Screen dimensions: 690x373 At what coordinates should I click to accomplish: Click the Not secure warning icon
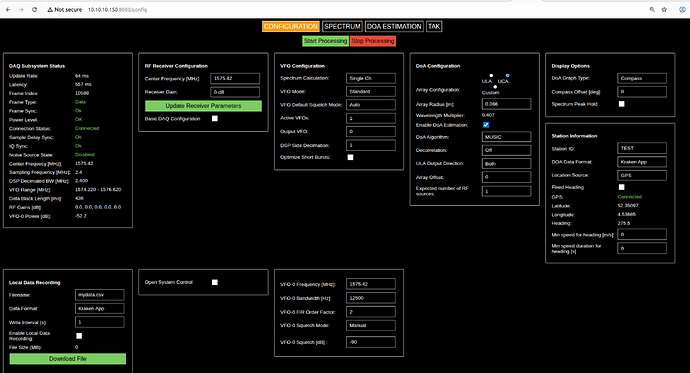click(x=50, y=9)
